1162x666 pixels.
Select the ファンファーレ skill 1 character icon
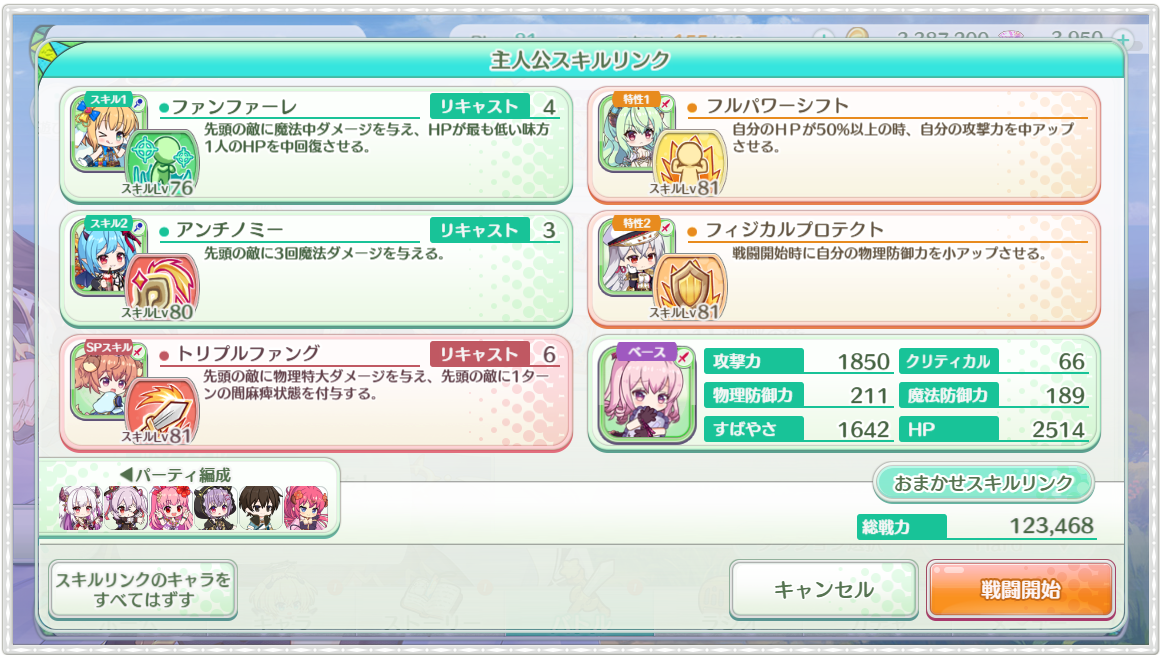click(106, 133)
